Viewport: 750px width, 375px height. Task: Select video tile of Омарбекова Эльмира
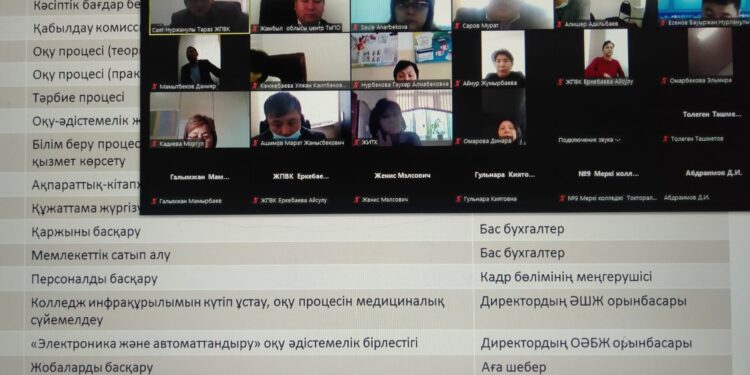pyautogui.click(x=704, y=56)
